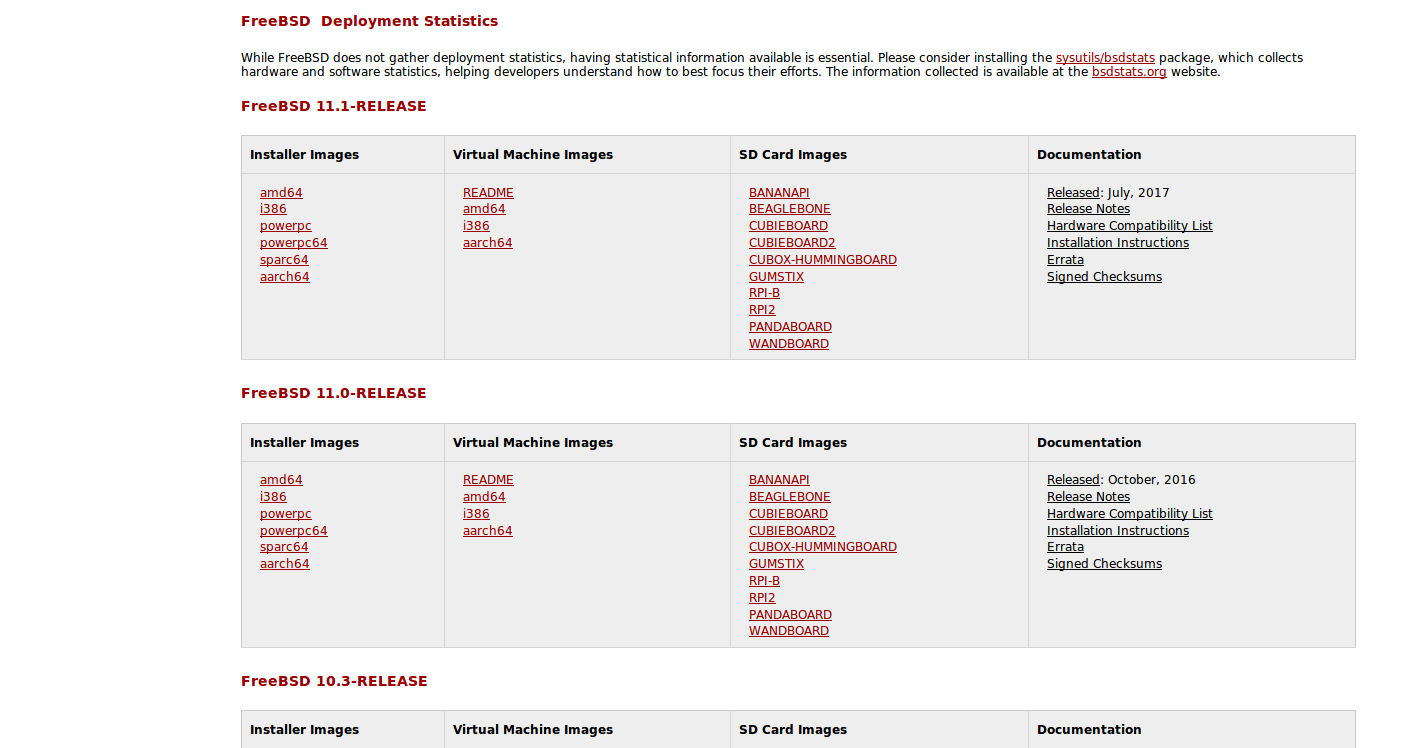Click 11.1-RELEASE WANDBOARD SD card link

789,344
